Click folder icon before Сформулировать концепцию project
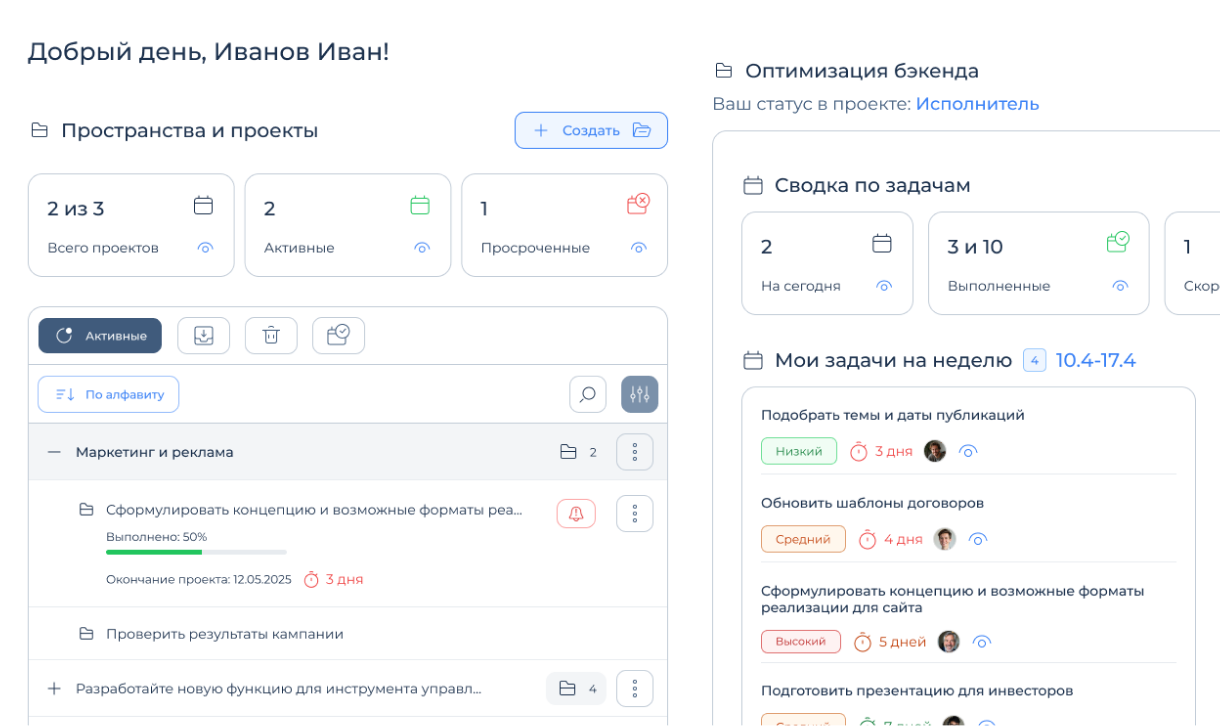The image size is (1220, 726). click(x=87, y=510)
